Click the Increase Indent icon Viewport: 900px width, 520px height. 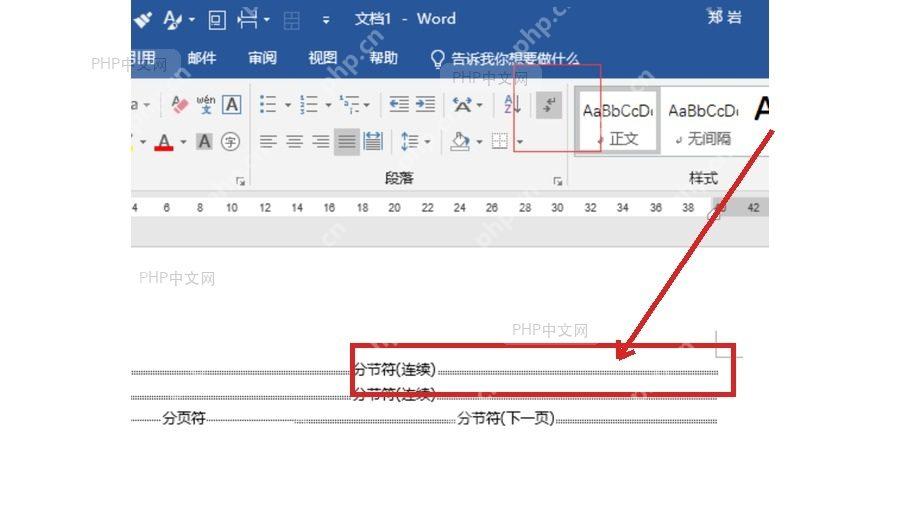pyautogui.click(x=425, y=104)
